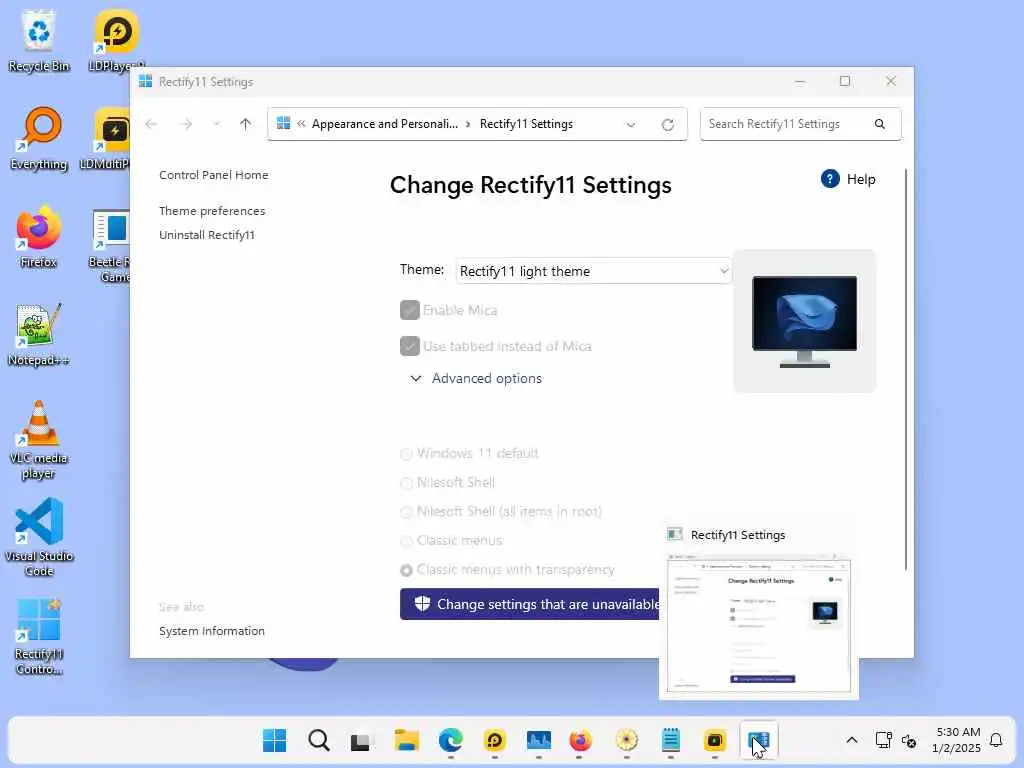Go up one level with Up arrow
Image resolution: width=1024 pixels, height=768 pixels.
pos(246,124)
